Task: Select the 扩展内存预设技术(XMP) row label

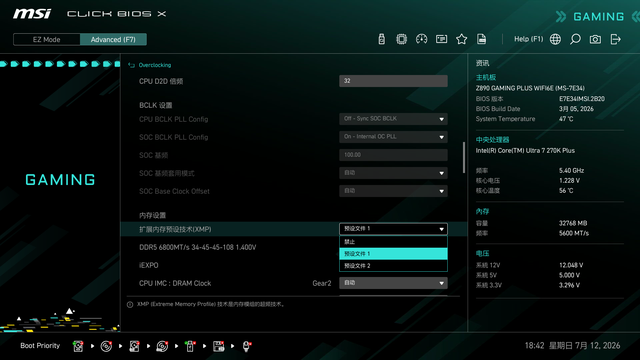Action: (175, 229)
